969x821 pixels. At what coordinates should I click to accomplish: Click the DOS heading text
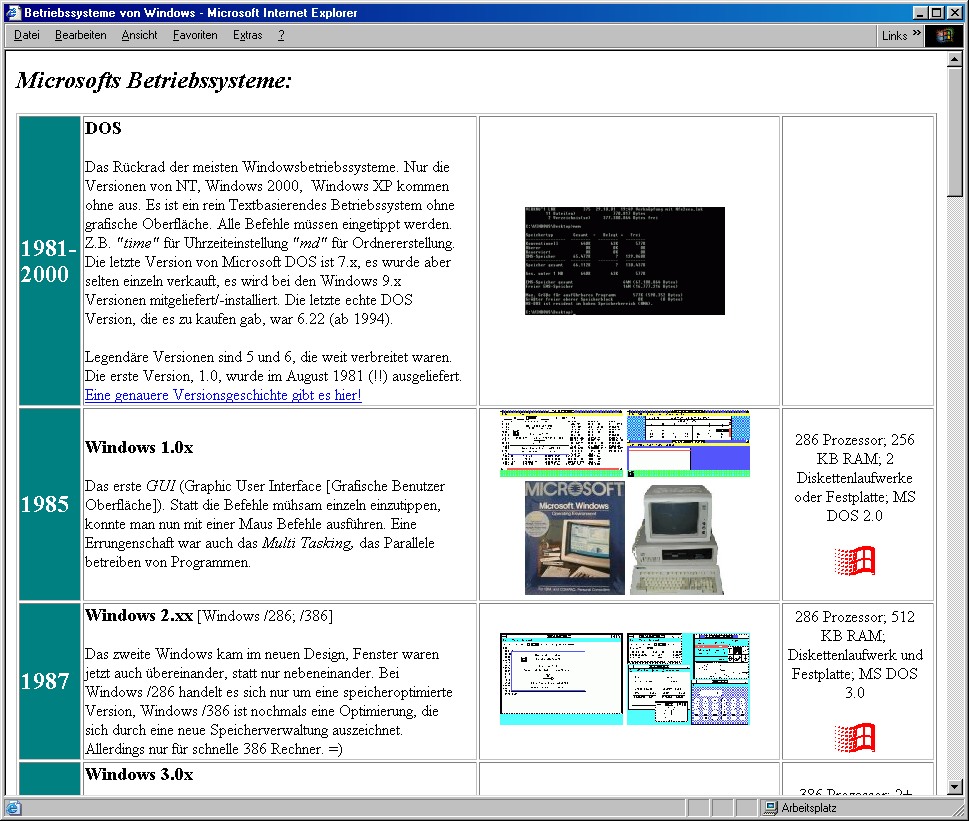(x=103, y=128)
